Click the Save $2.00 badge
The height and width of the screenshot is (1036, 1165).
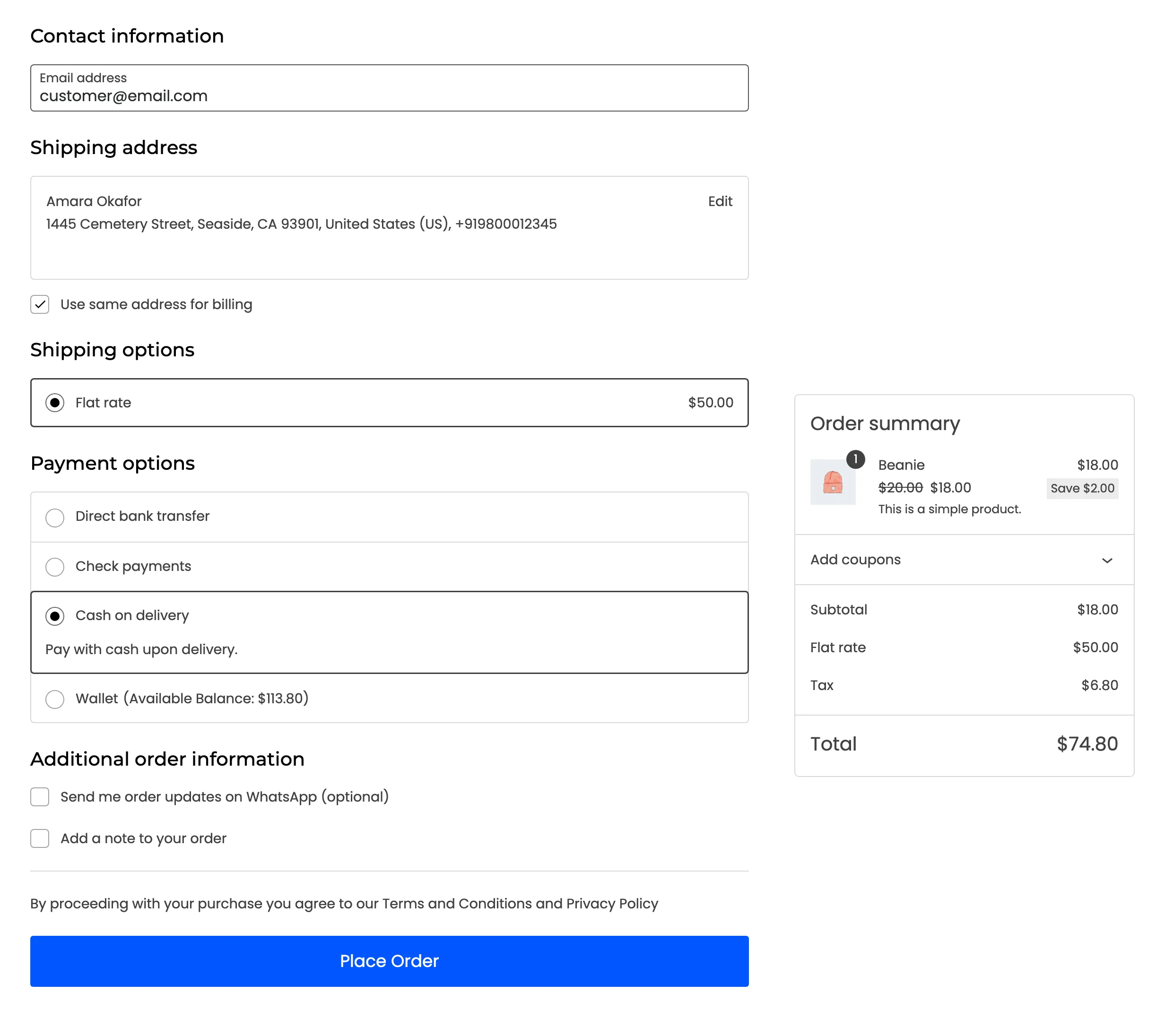pos(1082,488)
